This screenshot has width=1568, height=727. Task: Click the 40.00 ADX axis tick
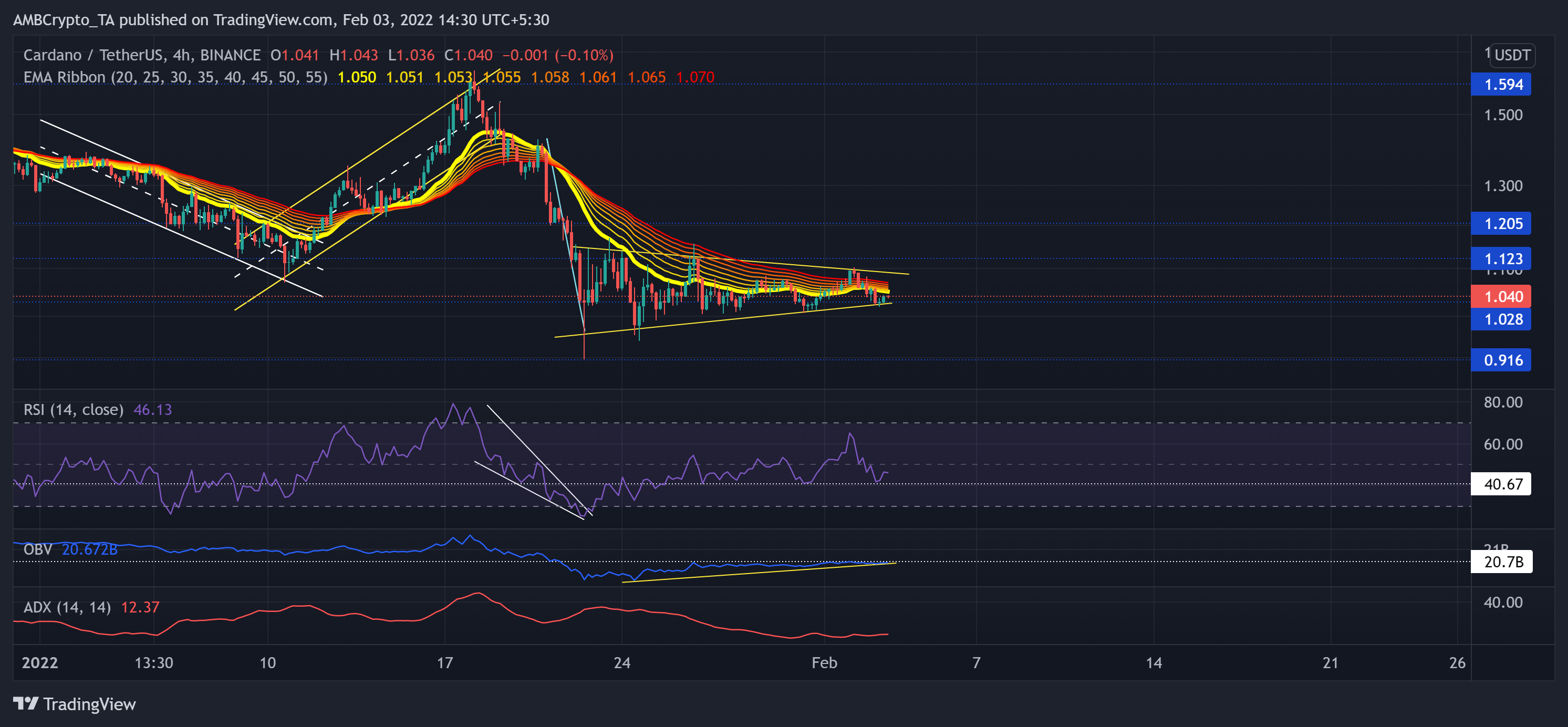coord(1503,602)
